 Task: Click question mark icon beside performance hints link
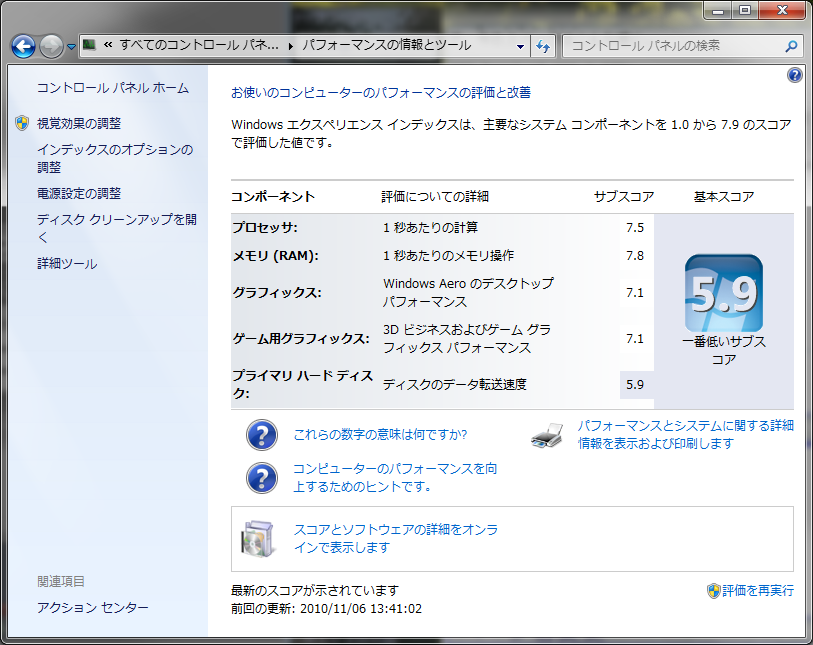coord(261,477)
